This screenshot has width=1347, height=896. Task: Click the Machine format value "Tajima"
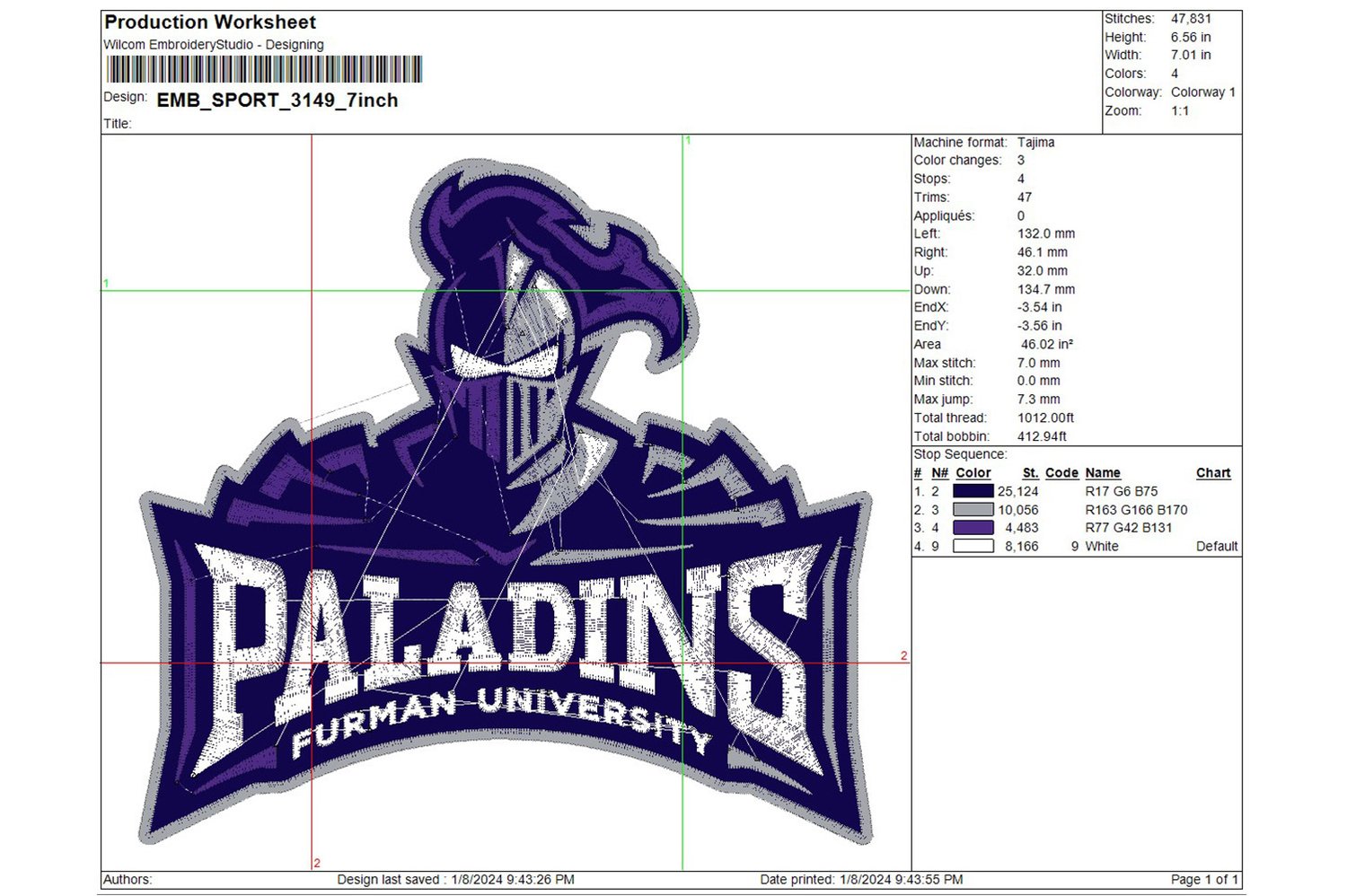(1036, 143)
